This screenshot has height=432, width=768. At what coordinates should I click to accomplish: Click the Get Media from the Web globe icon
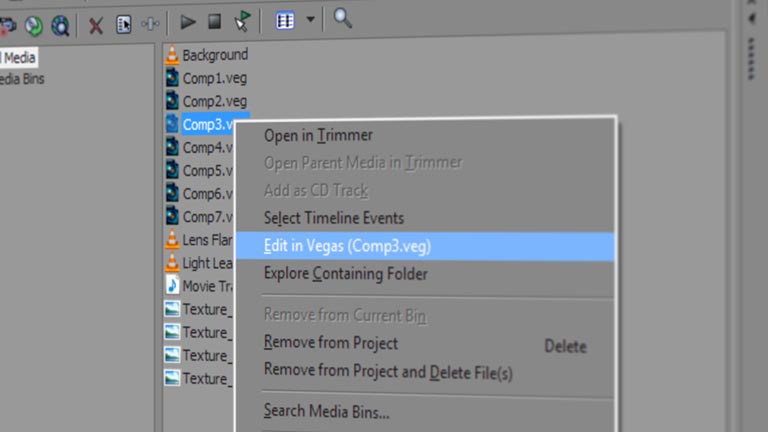pyautogui.click(x=60, y=26)
